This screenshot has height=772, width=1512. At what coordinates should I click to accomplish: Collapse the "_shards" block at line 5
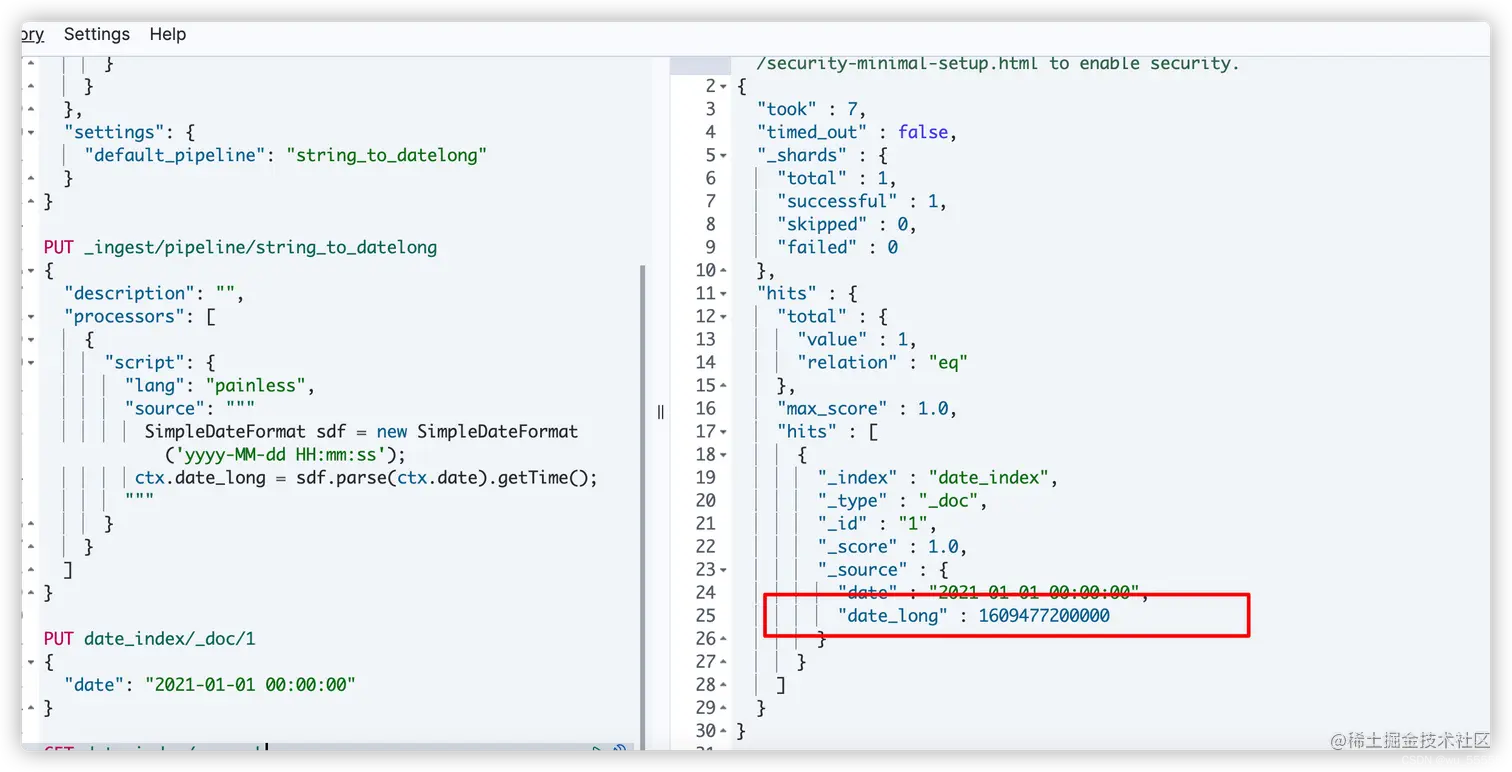point(724,155)
